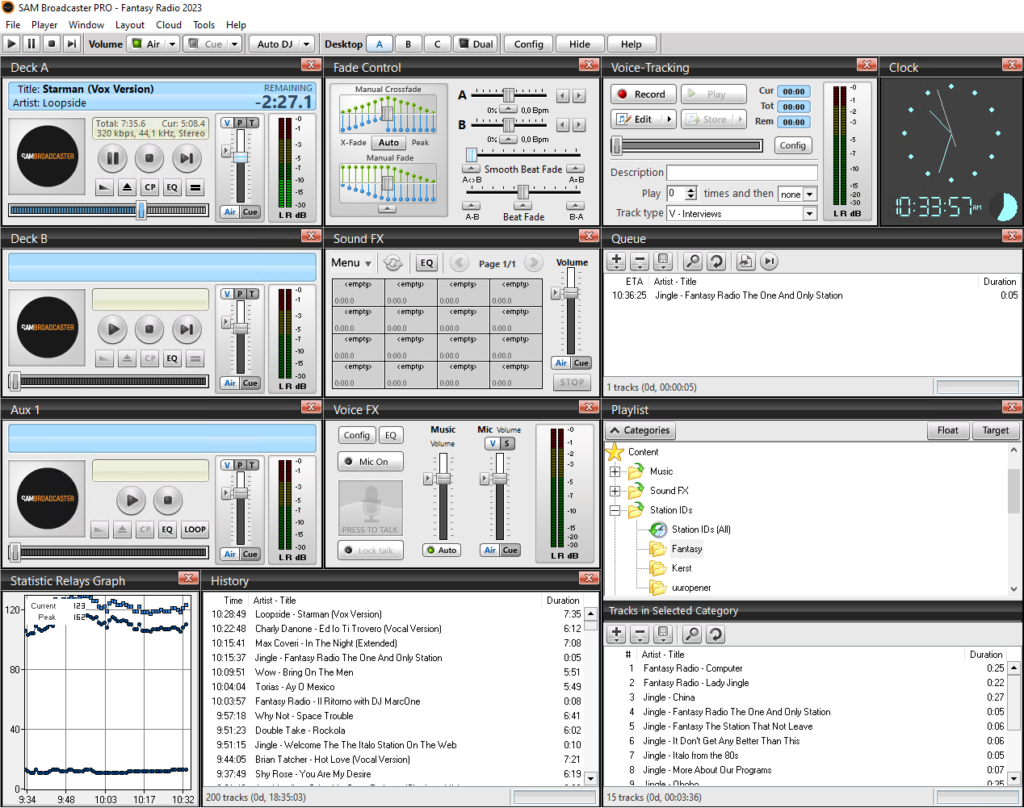Click the Pause icon in the top toolbar
This screenshot has width=1024, height=808.
[x=31, y=44]
